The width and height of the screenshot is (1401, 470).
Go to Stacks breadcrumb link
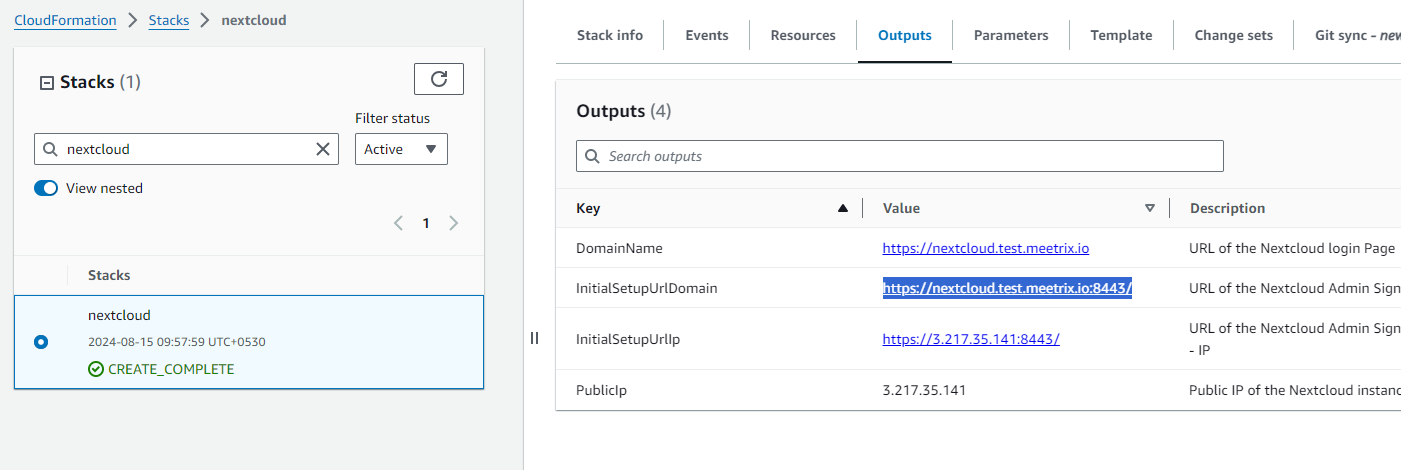(x=169, y=20)
